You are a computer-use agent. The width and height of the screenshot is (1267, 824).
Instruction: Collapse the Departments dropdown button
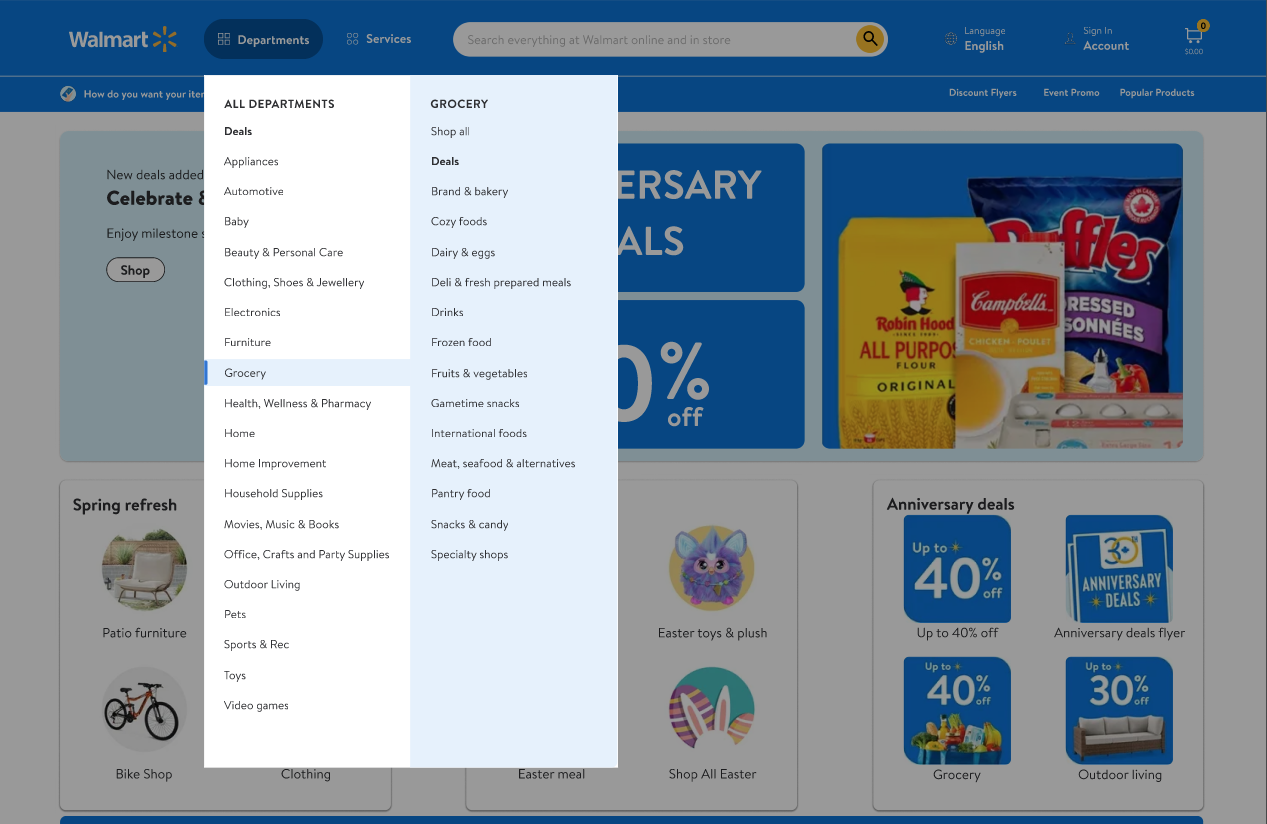pos(263,39)
